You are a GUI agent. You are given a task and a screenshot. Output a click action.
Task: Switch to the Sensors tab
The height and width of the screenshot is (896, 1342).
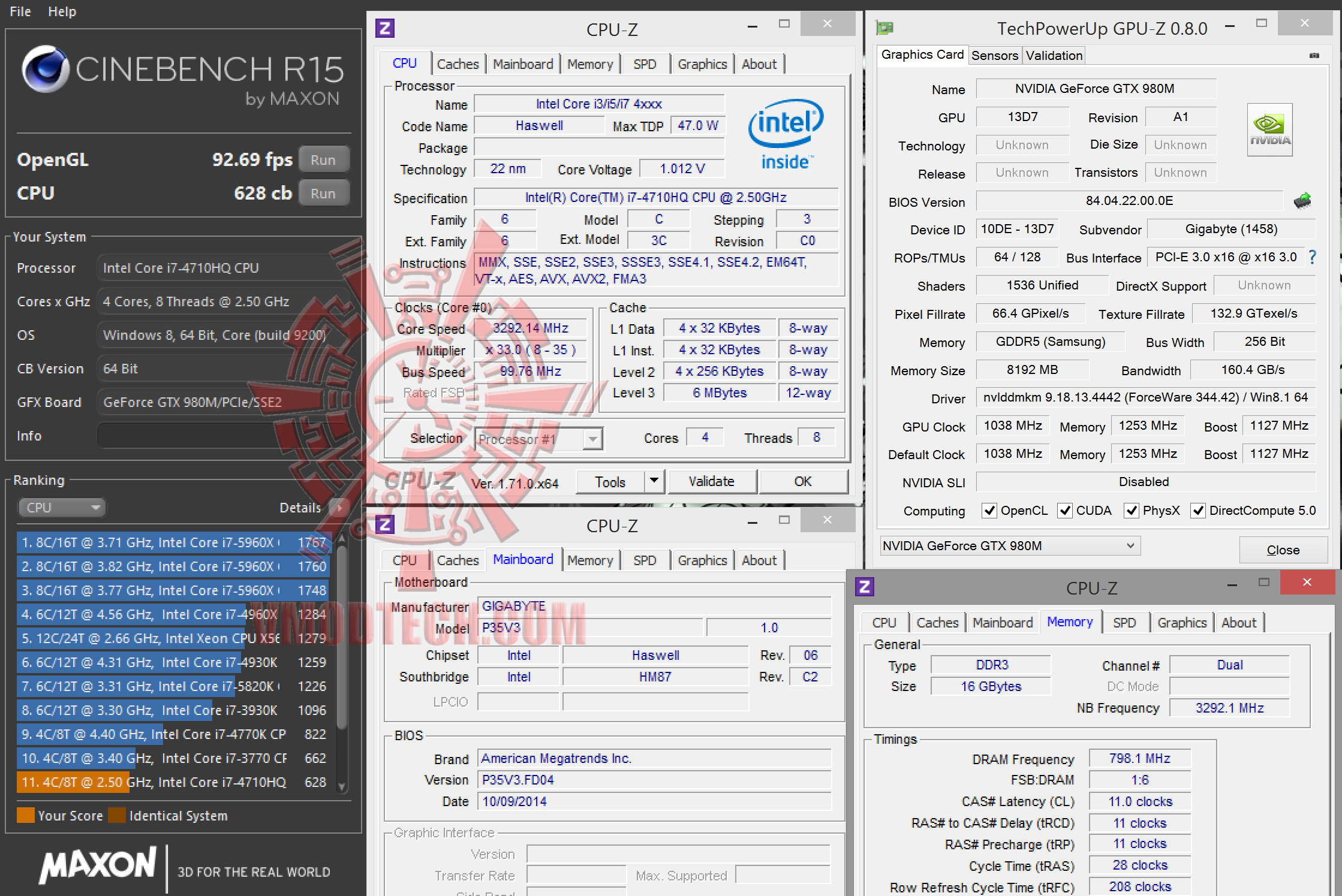point(994,56)
